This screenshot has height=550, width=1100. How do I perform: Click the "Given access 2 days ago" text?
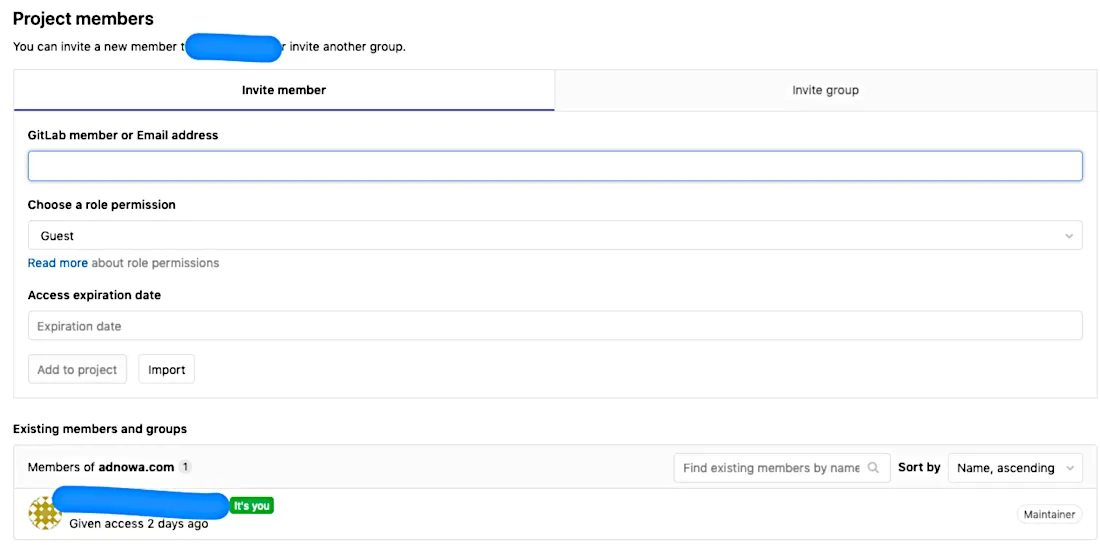click(138, 524)
